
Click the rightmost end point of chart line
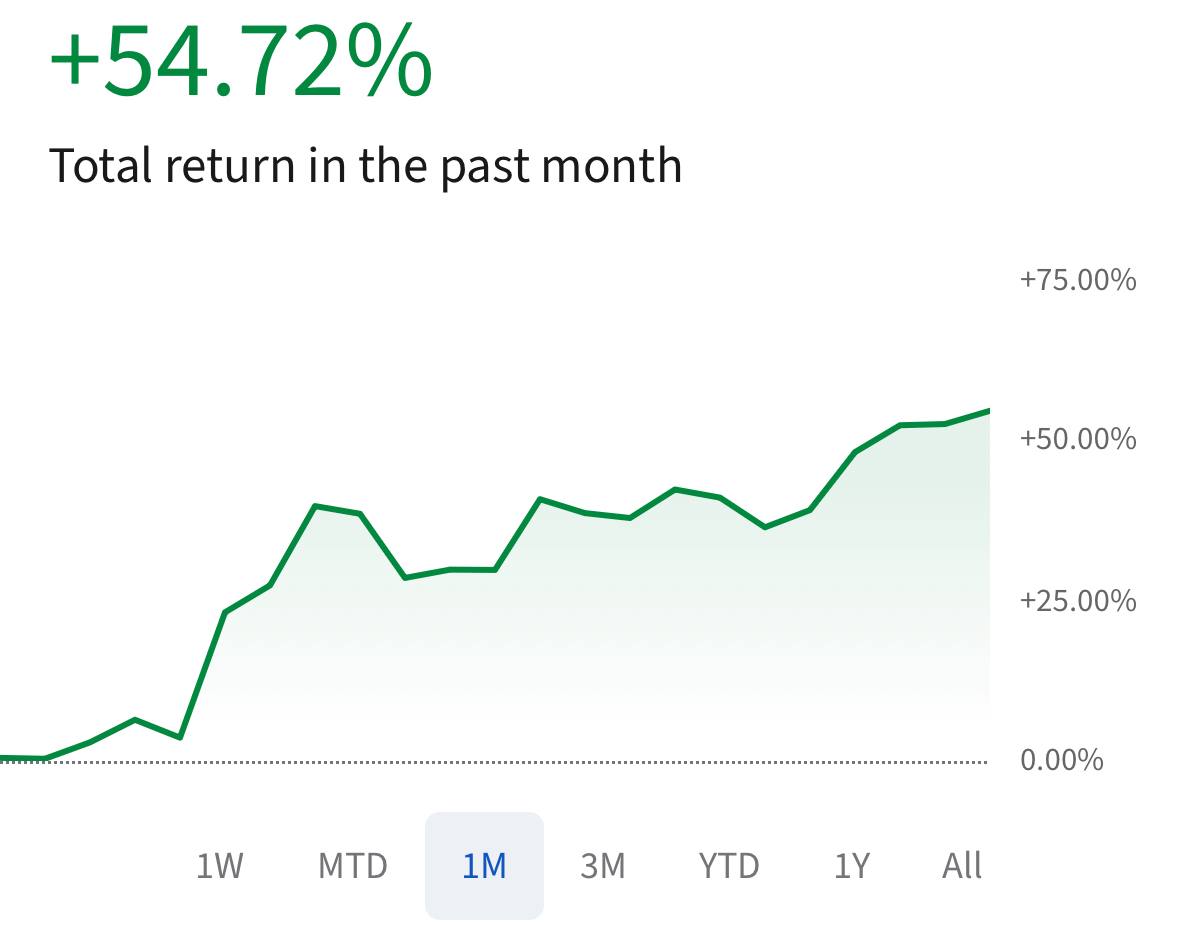click(x=987, y=411)
